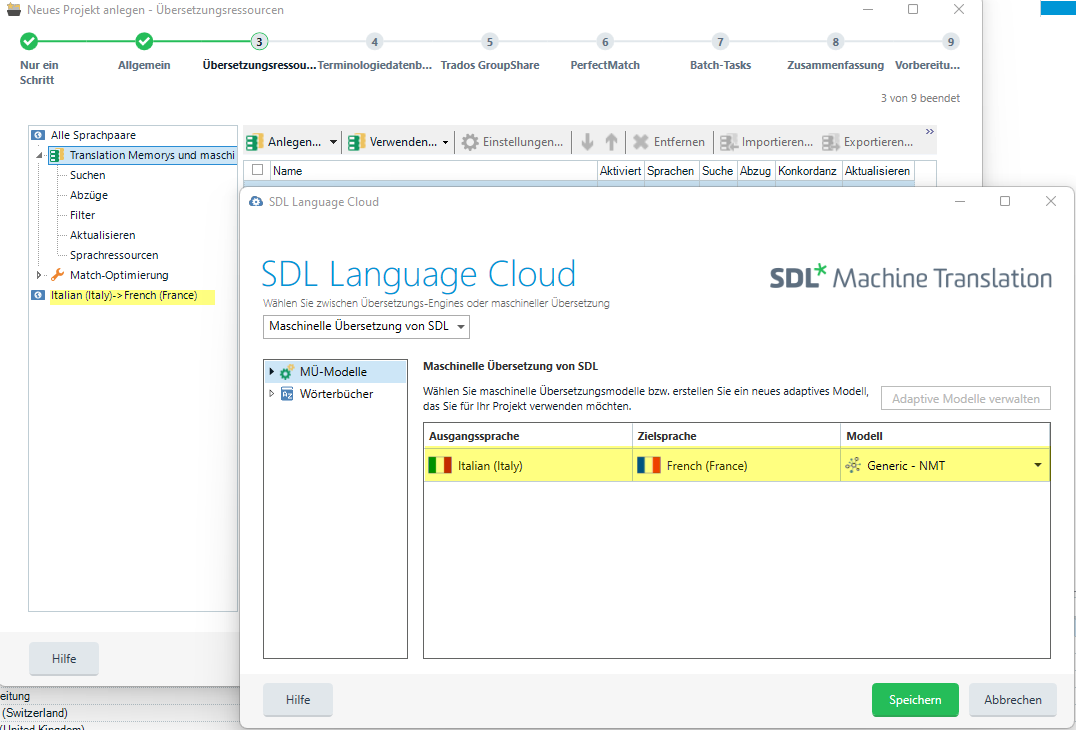Click the move up arrow icon
This screenshot has height=730, width=1076.
point(611,142)
